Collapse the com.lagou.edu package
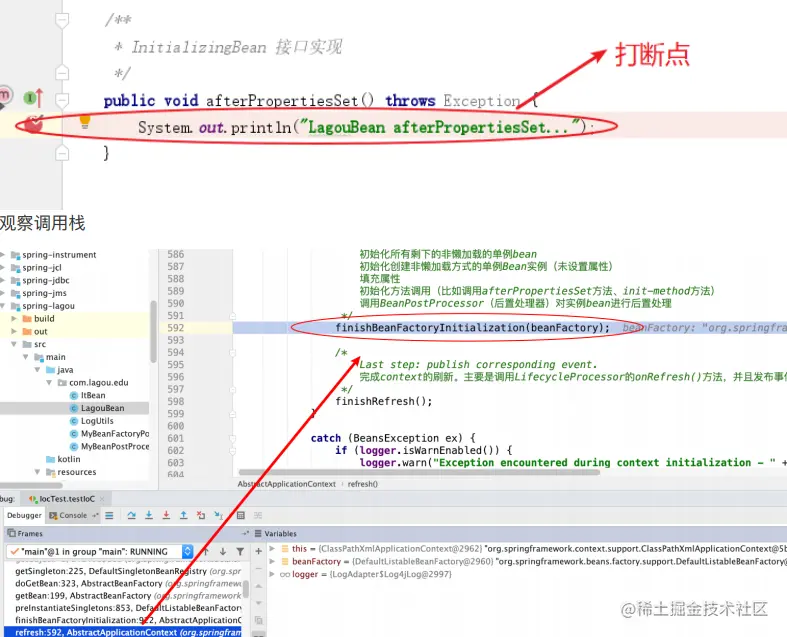787x637 pixels. point(49,383)
